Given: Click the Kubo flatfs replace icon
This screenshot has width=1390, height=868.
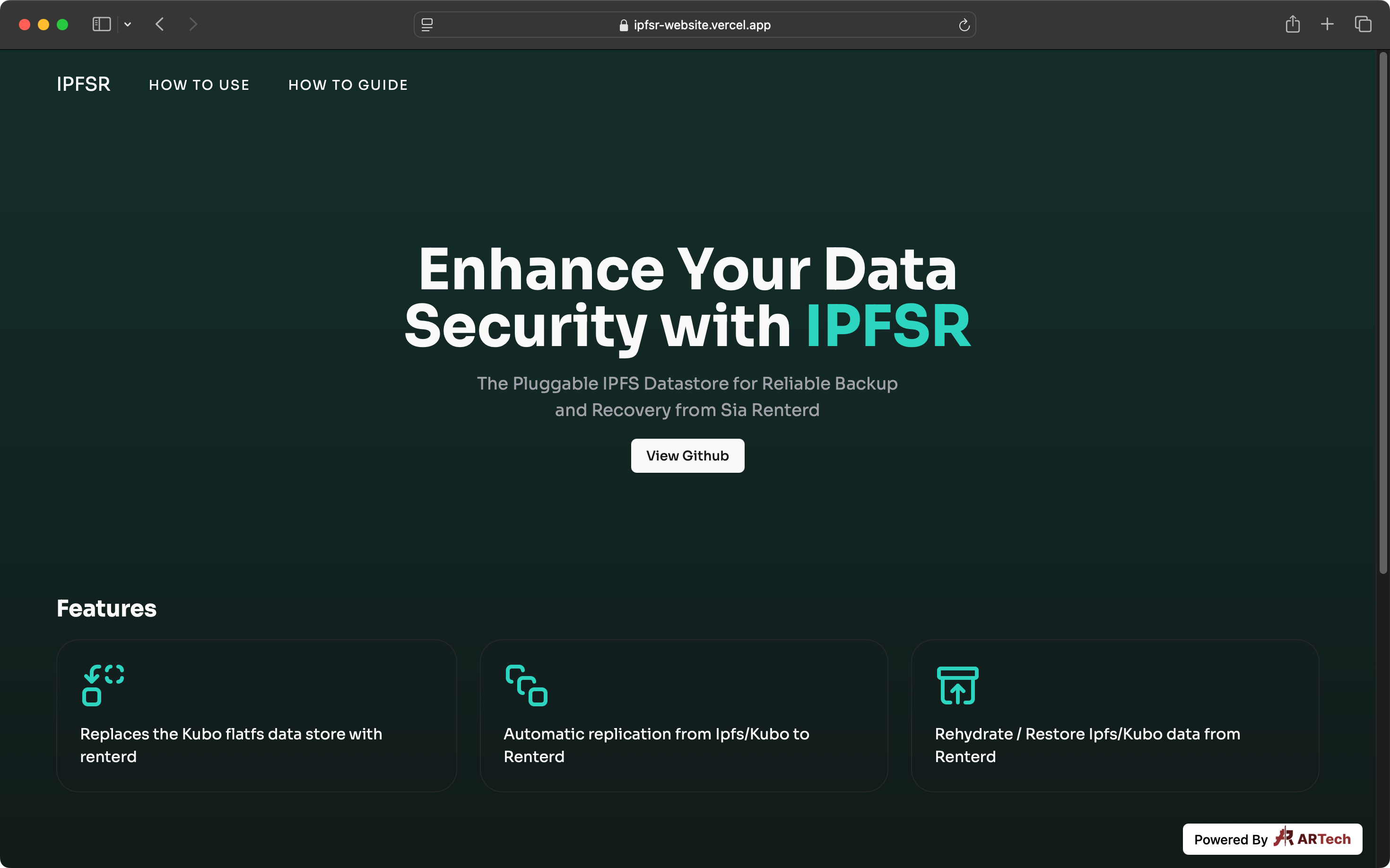Looking at the screenshot, I should click(104, 685).
